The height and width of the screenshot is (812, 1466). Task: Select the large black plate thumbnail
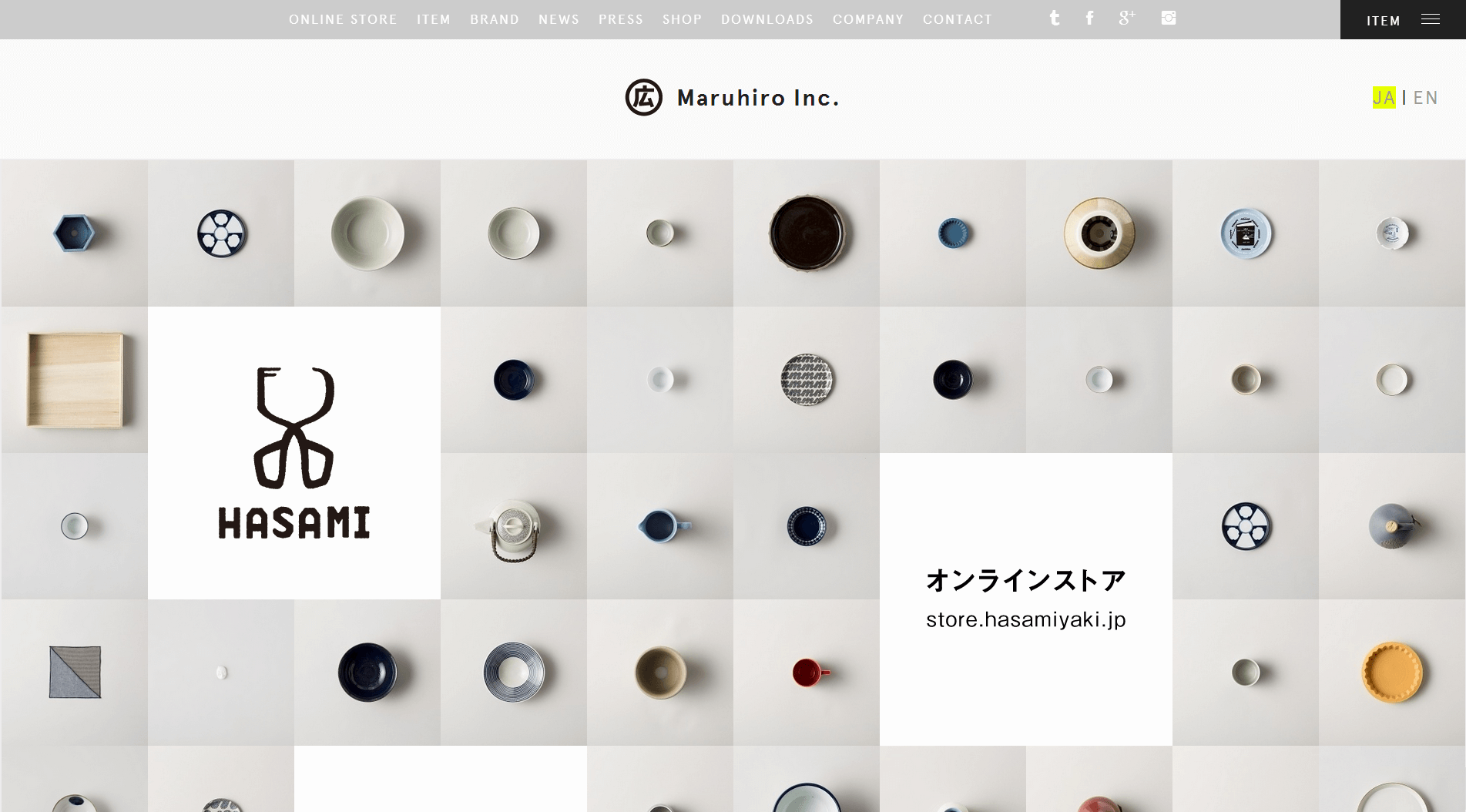point(807,233)
